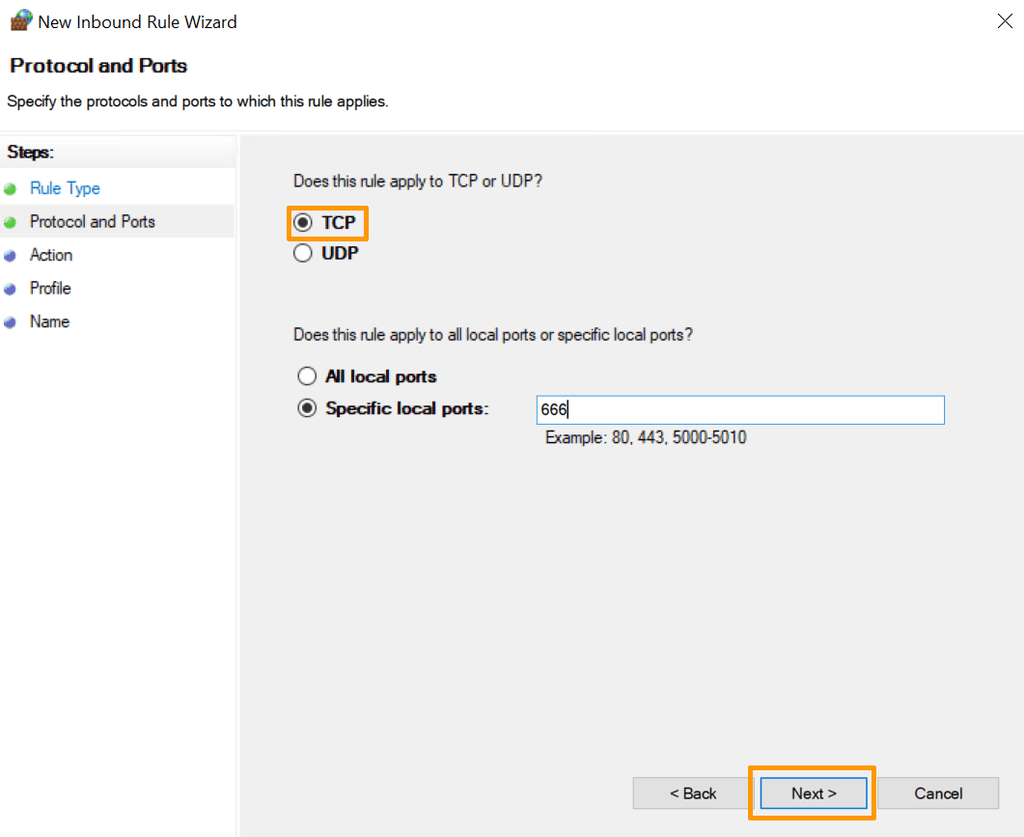Click Next to continue the wizard
This screenshot has height=837, width=1024.
coord(812,792)
